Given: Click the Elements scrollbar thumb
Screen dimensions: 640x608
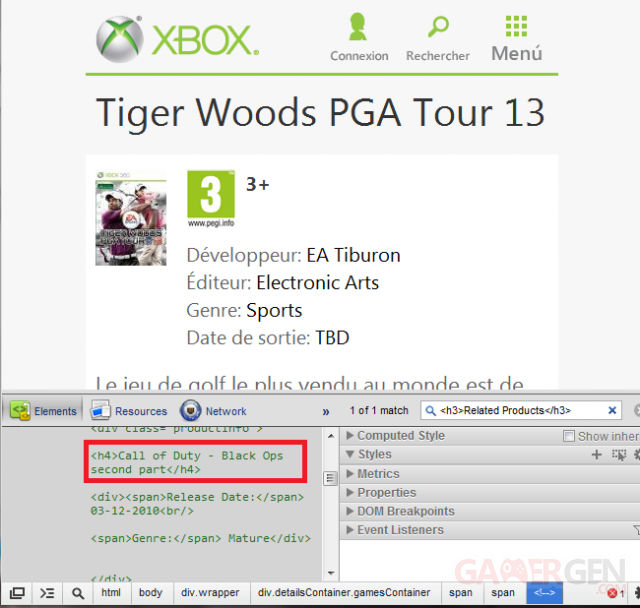Looking at the screenshot, I should pyautogui.click(x=331, y=478).
